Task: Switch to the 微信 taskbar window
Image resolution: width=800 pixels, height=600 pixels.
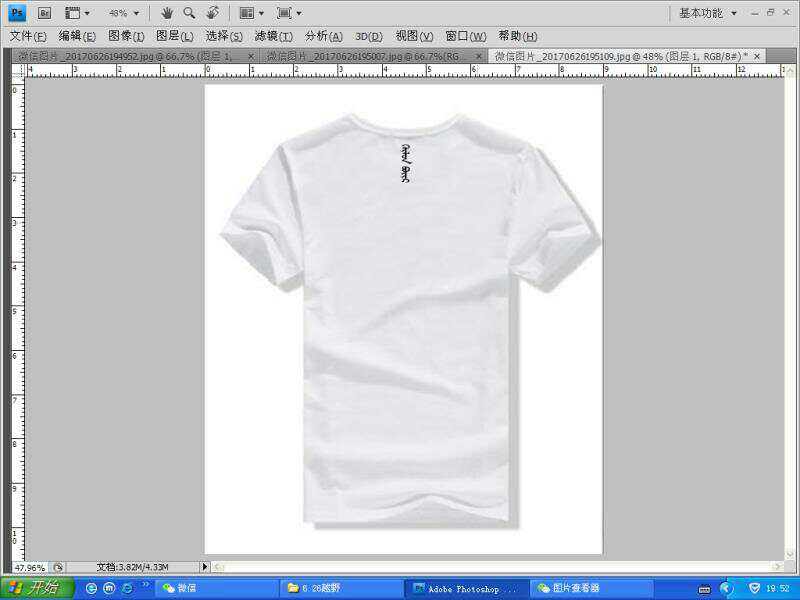Action: (217, 588)
